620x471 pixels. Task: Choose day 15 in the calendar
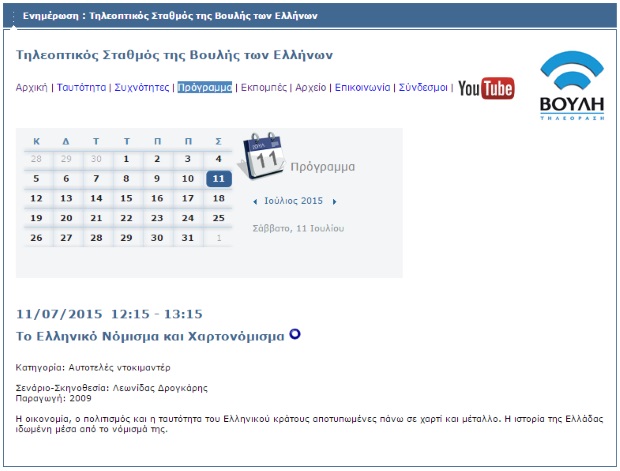[x=127, y=198]
